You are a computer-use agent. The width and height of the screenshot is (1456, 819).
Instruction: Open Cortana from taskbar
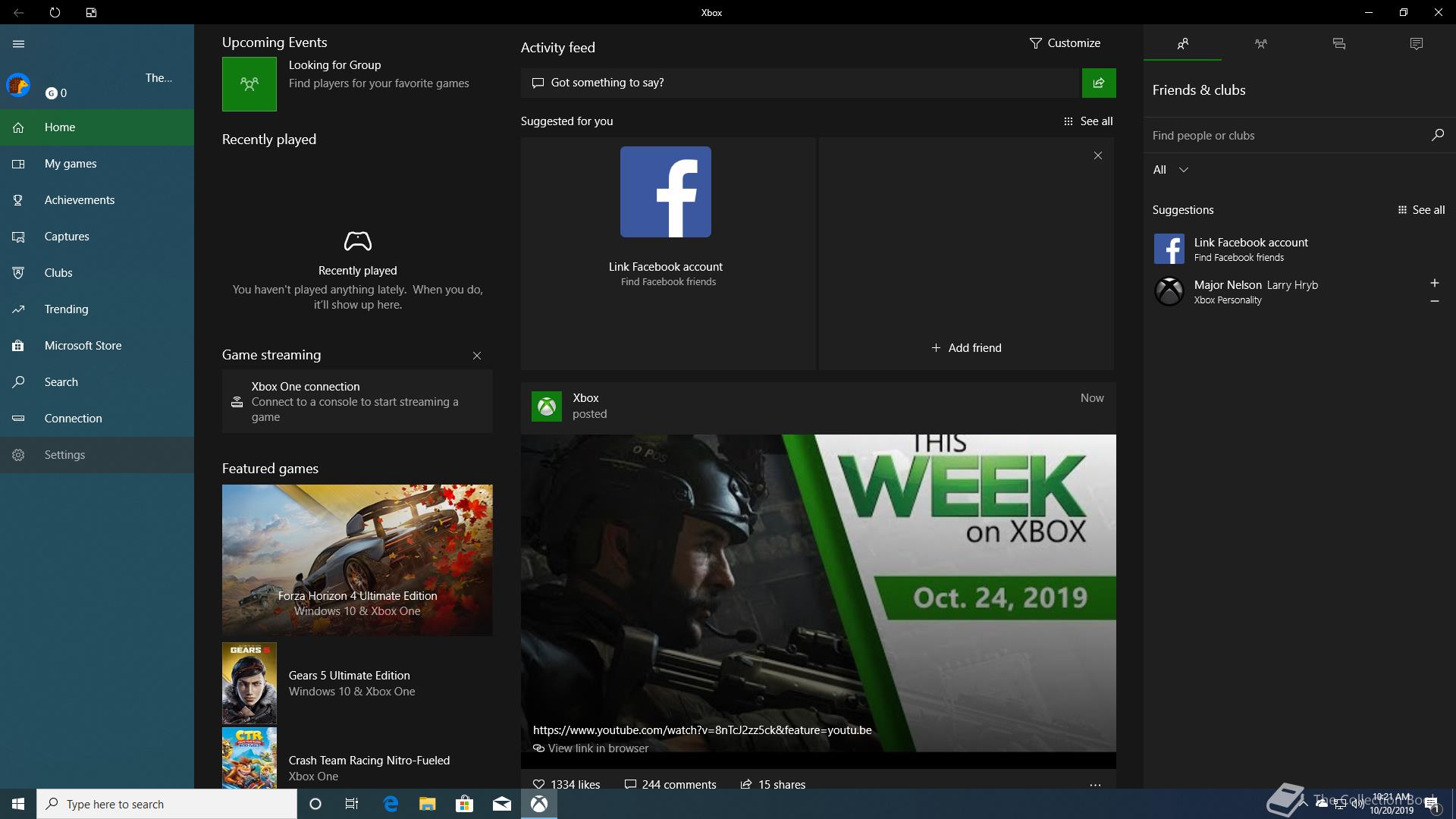[x=315, y=804]
